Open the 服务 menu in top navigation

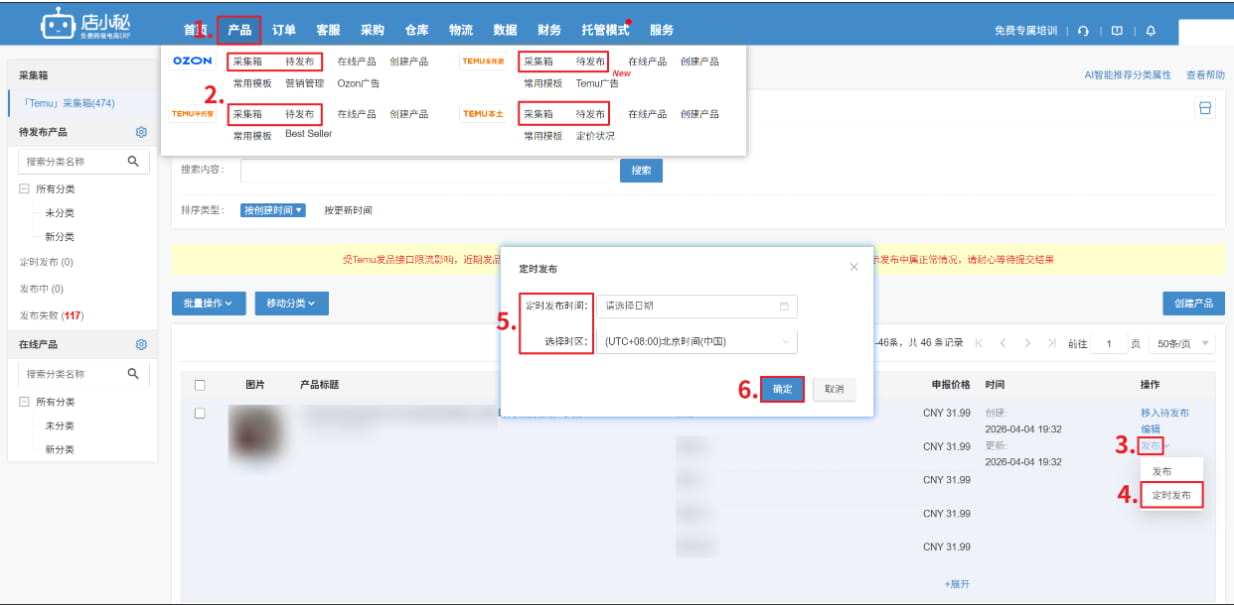[x=661, y=30]
